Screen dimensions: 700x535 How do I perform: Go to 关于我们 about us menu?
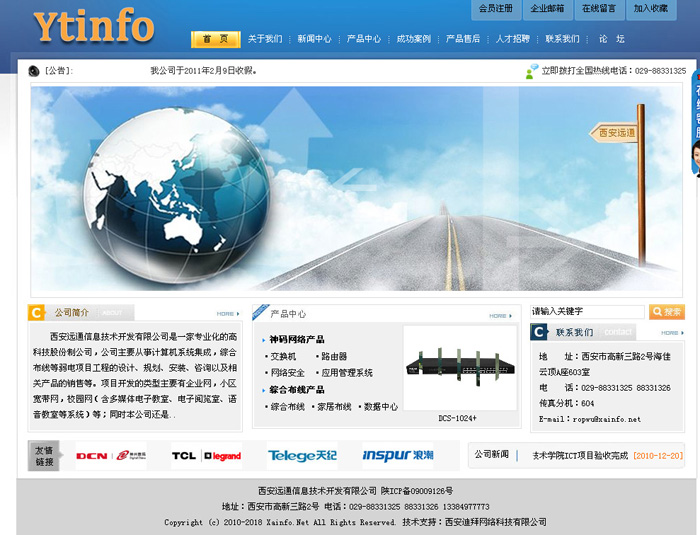(x=265, y=39)
